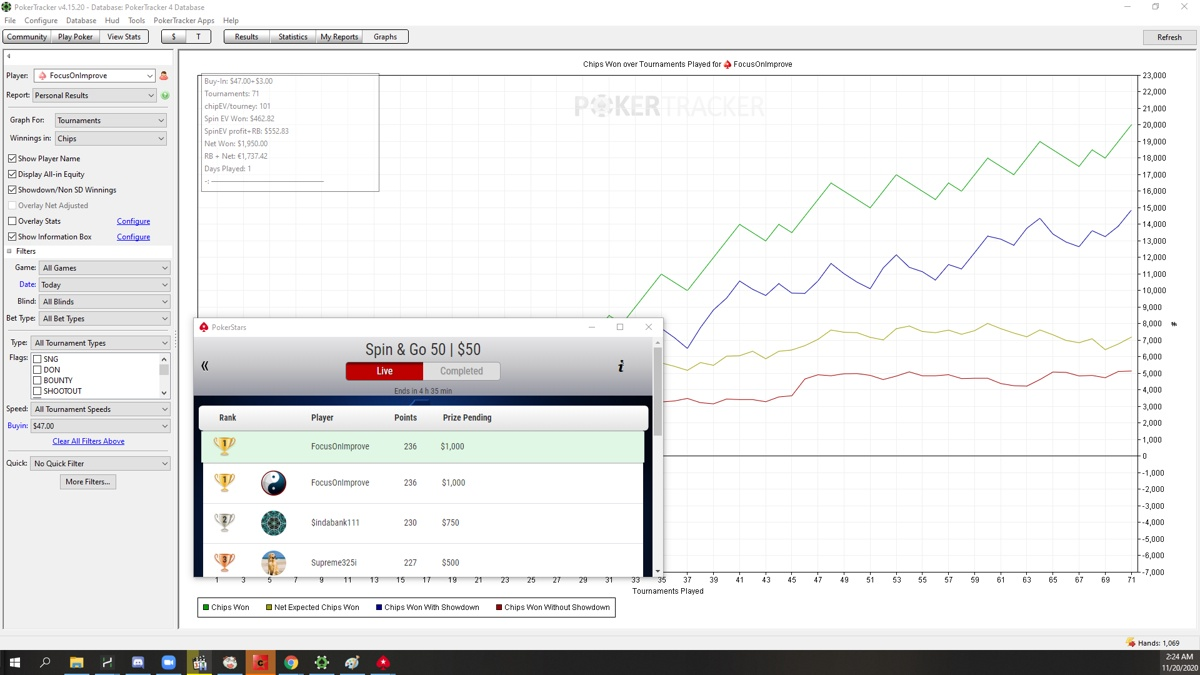Viewport: 1200px width, 675px height.
Task: Toggle Display All-in Equity checkbox
Action: 12,174
